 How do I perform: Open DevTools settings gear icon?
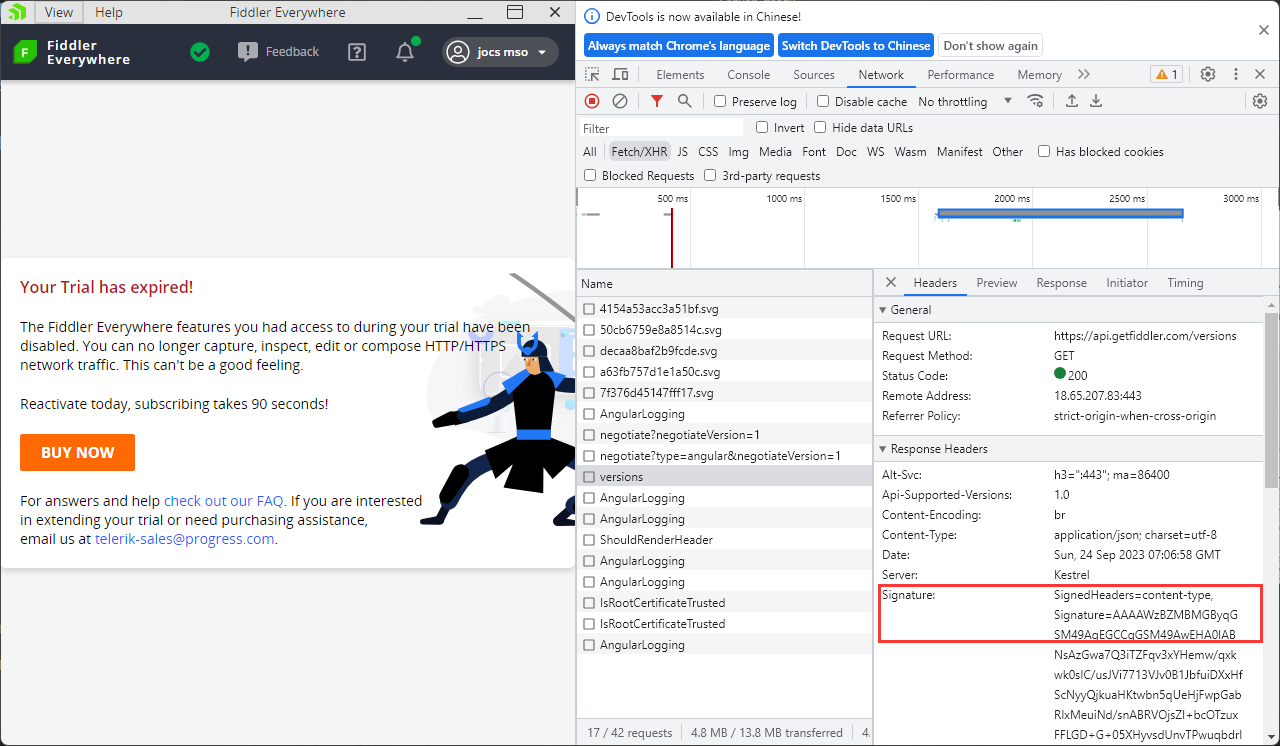pos(1208,75)
